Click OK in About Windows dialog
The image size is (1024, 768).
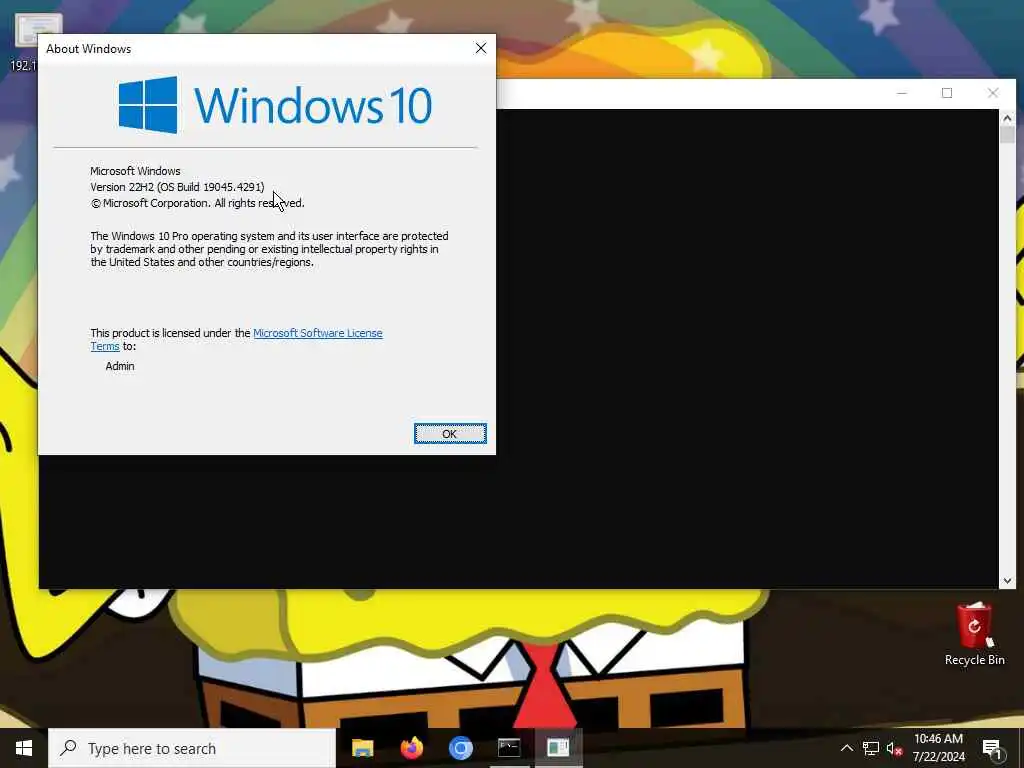(x=450, y=434)
